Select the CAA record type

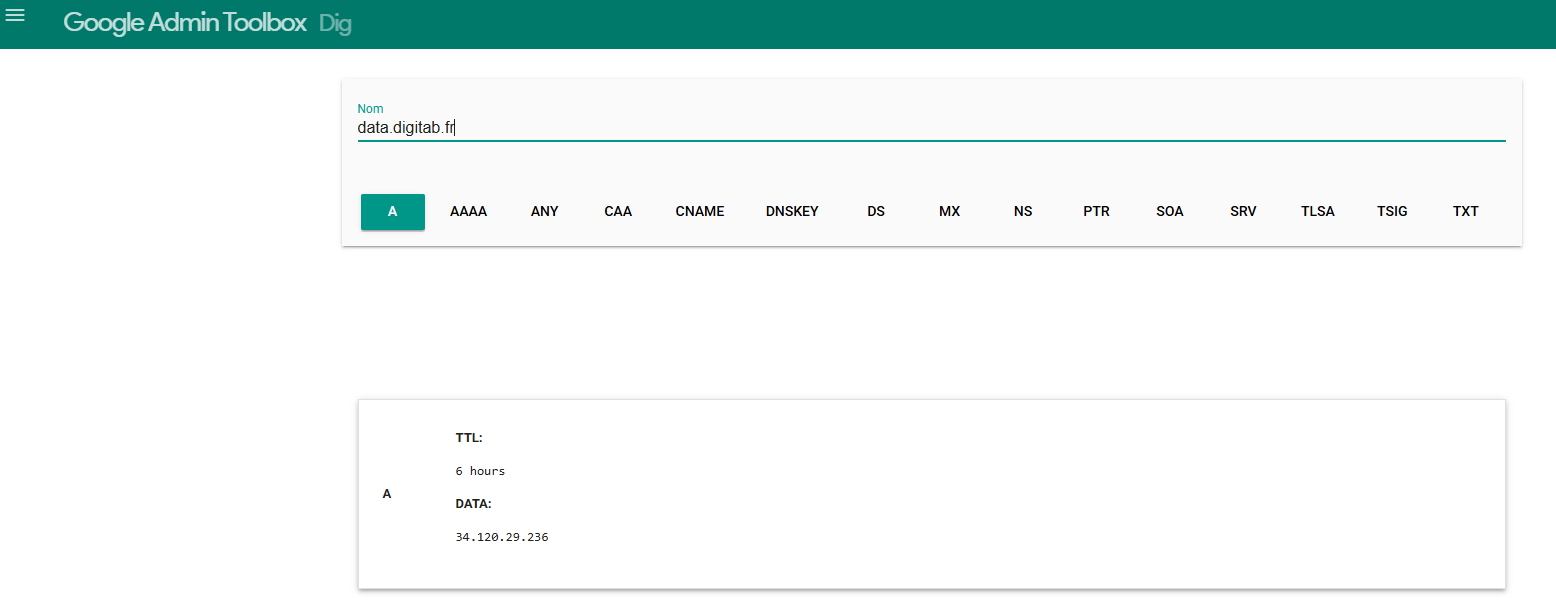pyautogui.click(x=618, y=212)
